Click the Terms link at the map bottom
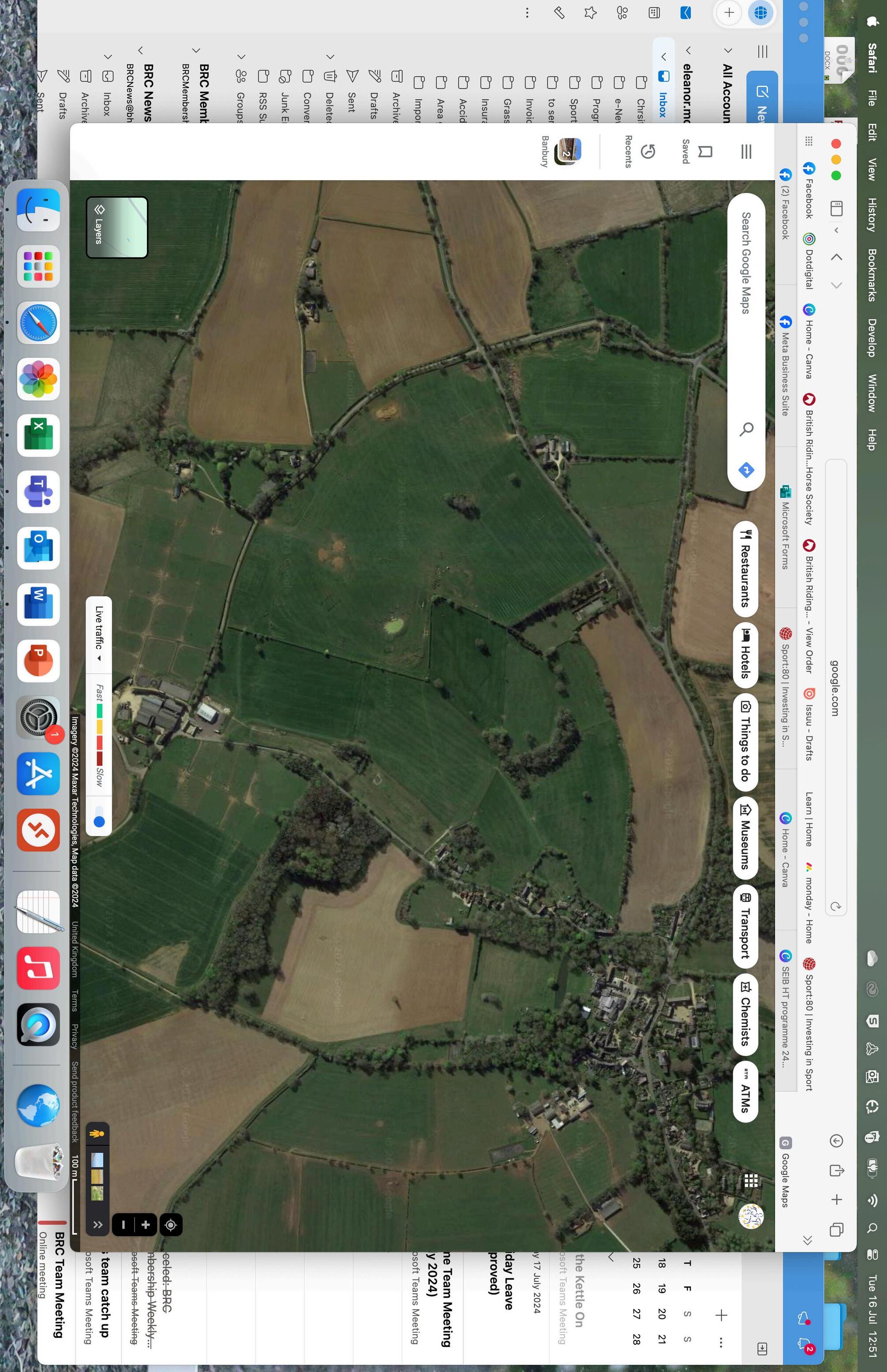This screenshot has height=1372, width=887. (74, 1001)
